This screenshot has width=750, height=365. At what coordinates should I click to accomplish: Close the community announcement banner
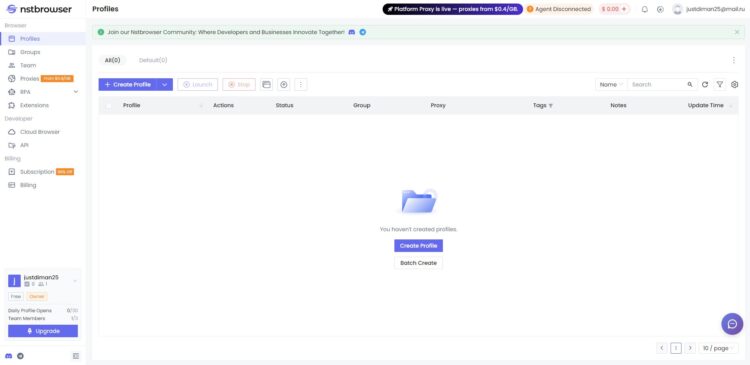737,32
